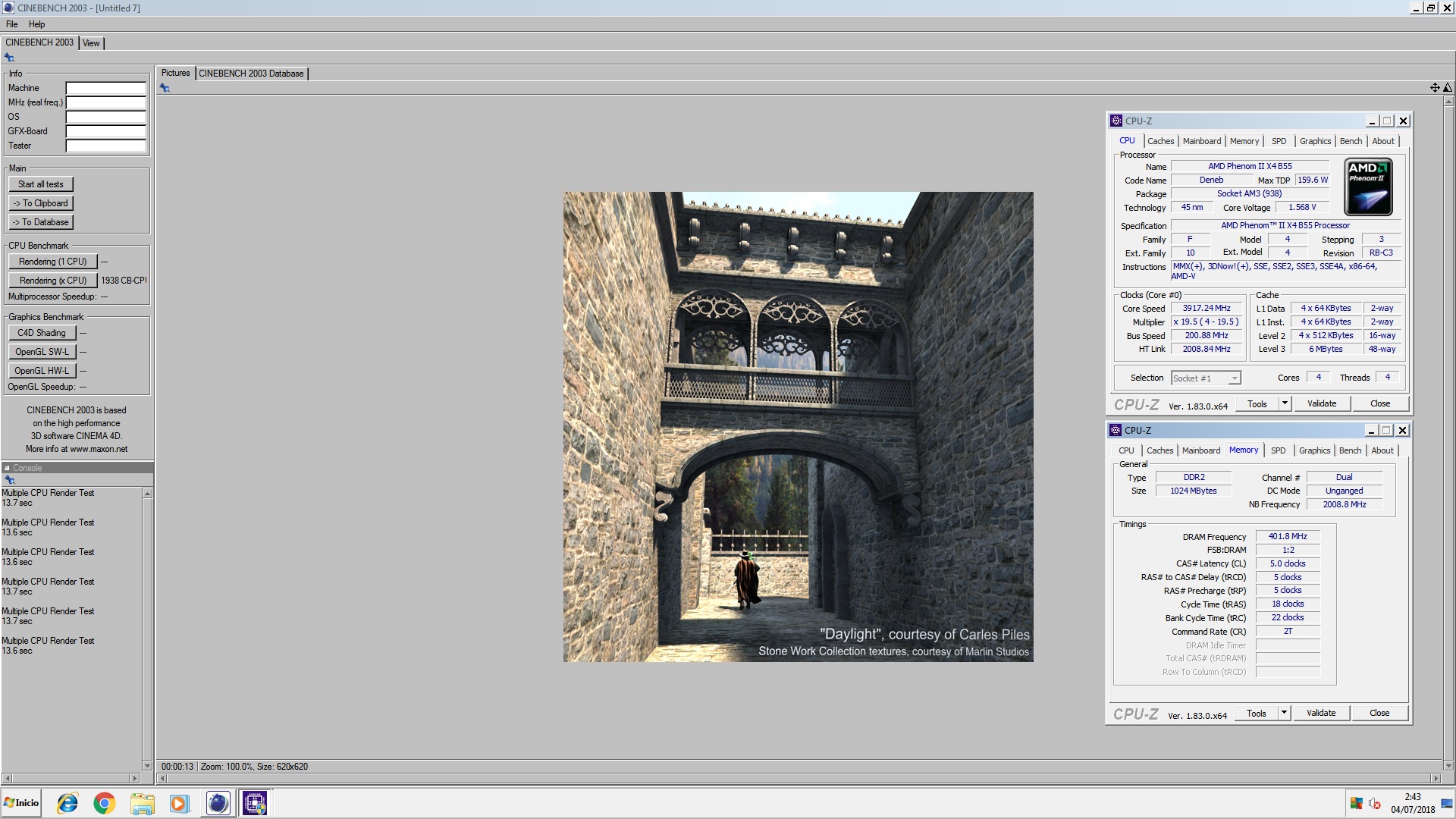
Task: Run OpenGL HW-L benchmark
Action: click(42, 371)
